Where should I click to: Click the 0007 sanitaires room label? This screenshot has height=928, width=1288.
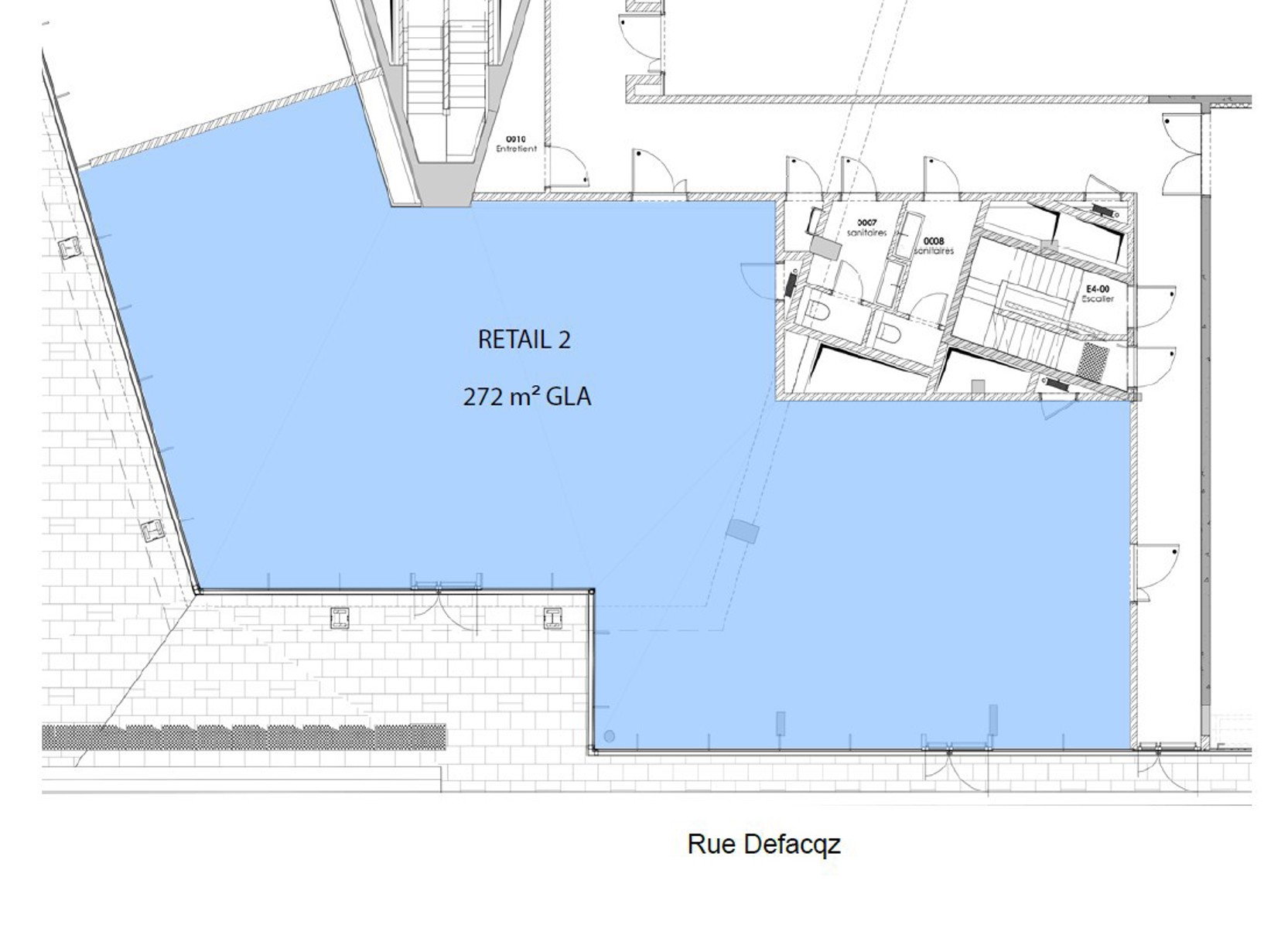click(x=866, y=227)
